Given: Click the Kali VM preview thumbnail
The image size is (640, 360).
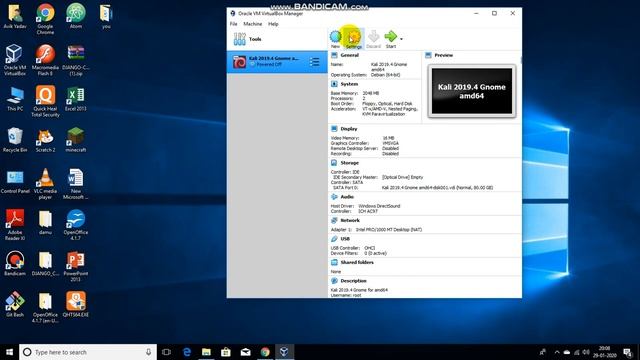Looking at the screenshot, I should (471, 91).
